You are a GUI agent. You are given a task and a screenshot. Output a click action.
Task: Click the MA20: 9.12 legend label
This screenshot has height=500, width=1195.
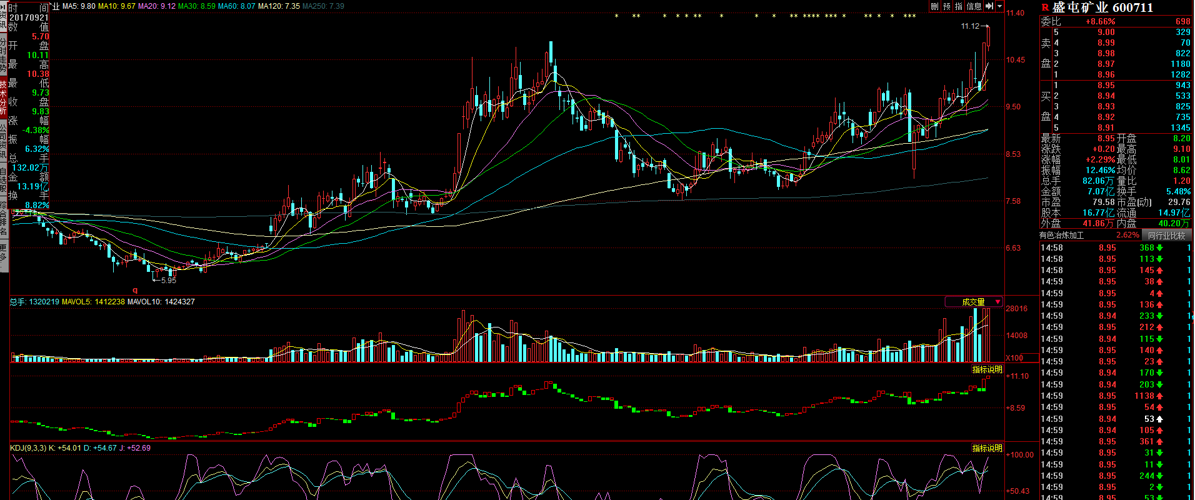pyautogui.click(x=159, y=5)
